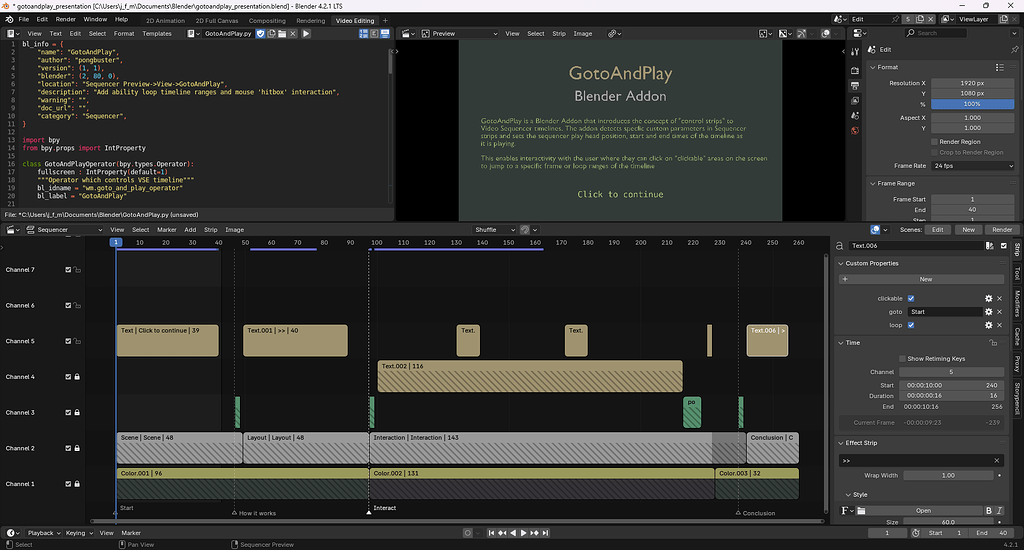Toggle use preview range clock icon
1024x550 pixels.
[916, 533]
